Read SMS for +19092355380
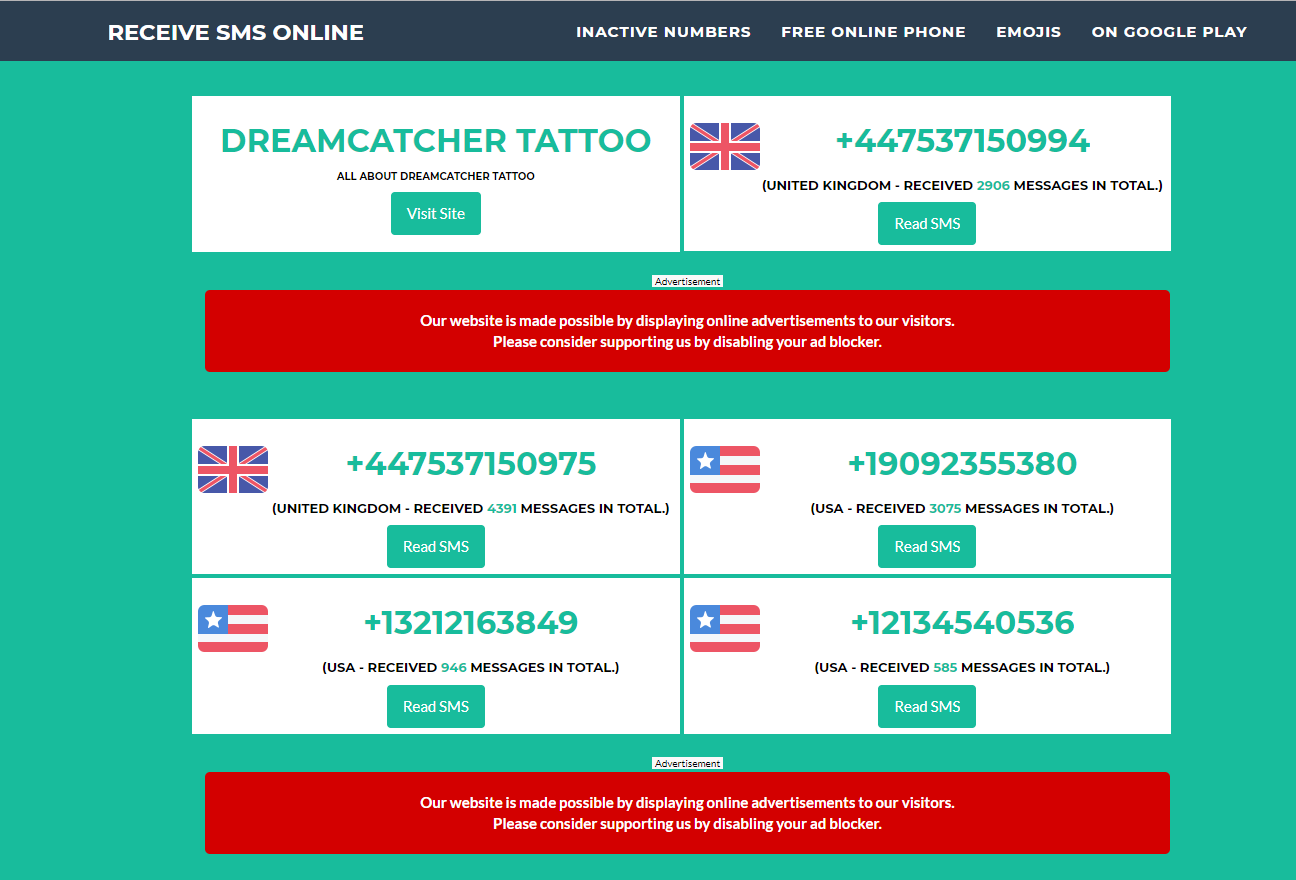 927,547
